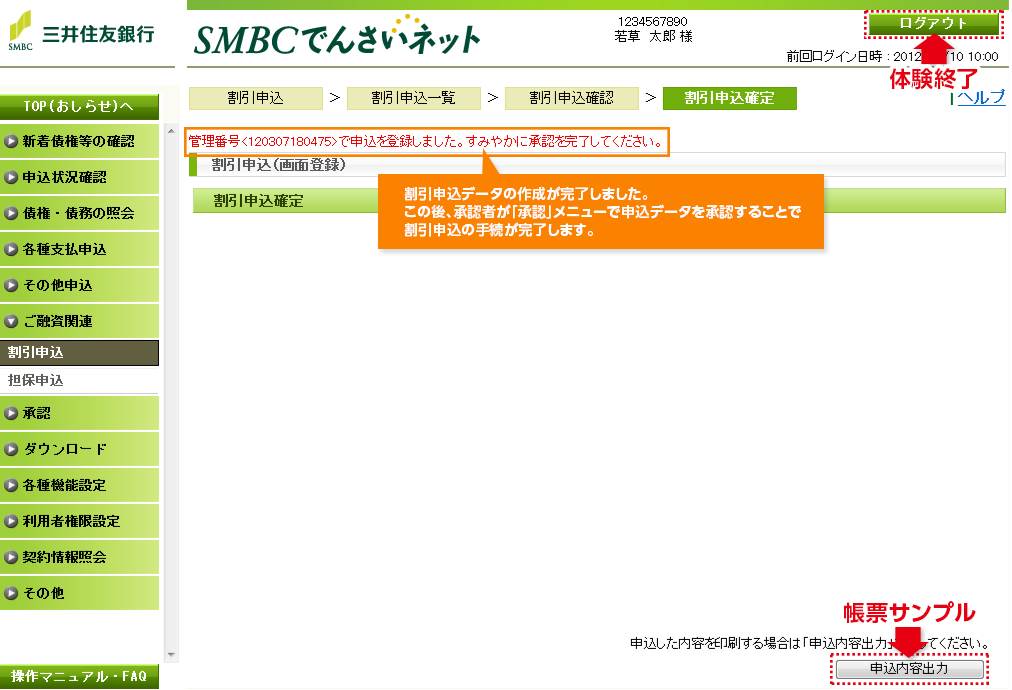Open その他申込 menu
Image resolution: width=1012 pixels, height=690 pixels.
pyautogui.click(x=79, y=285)
